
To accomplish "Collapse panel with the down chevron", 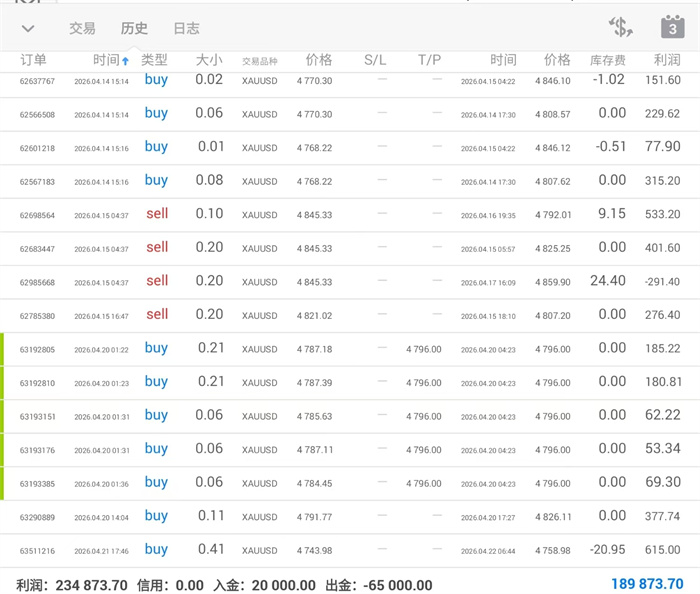I will click(x=28, y=29).
